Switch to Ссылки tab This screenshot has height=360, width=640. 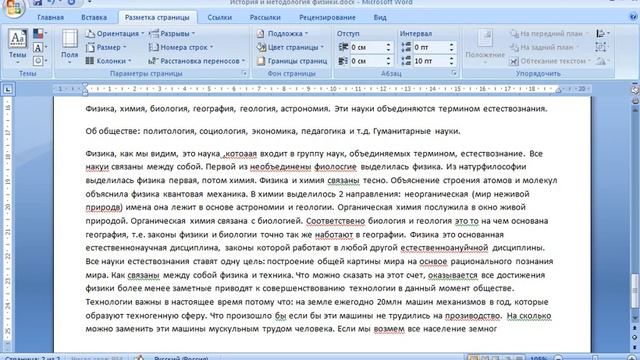point(220,18)
